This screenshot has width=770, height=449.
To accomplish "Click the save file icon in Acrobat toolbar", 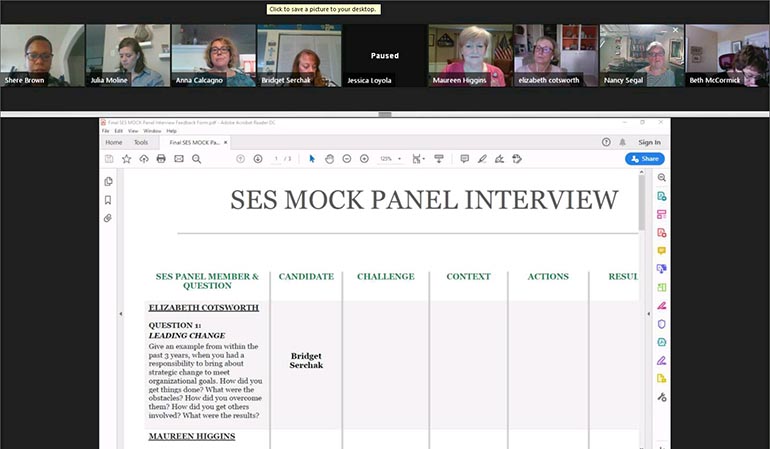I will coord(109,159).
